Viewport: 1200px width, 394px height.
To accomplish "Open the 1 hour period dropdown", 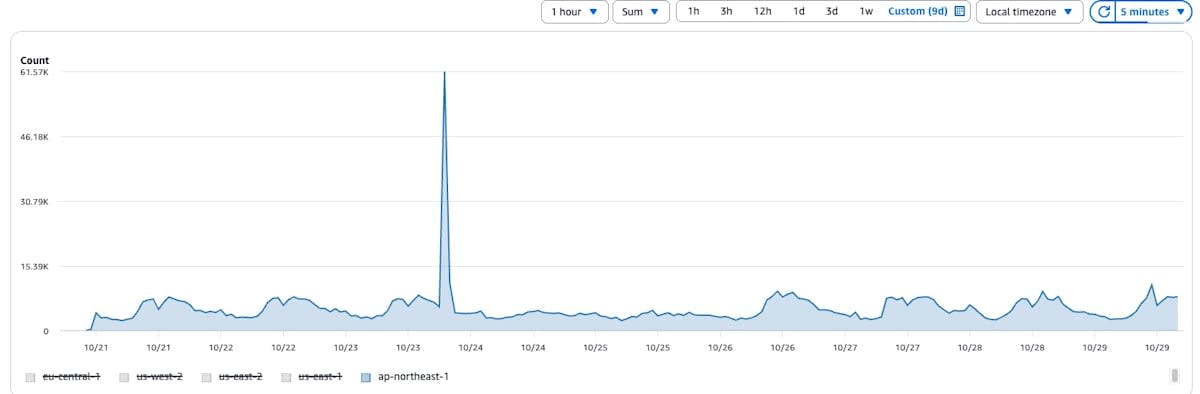I will click(x=574, y=12).
